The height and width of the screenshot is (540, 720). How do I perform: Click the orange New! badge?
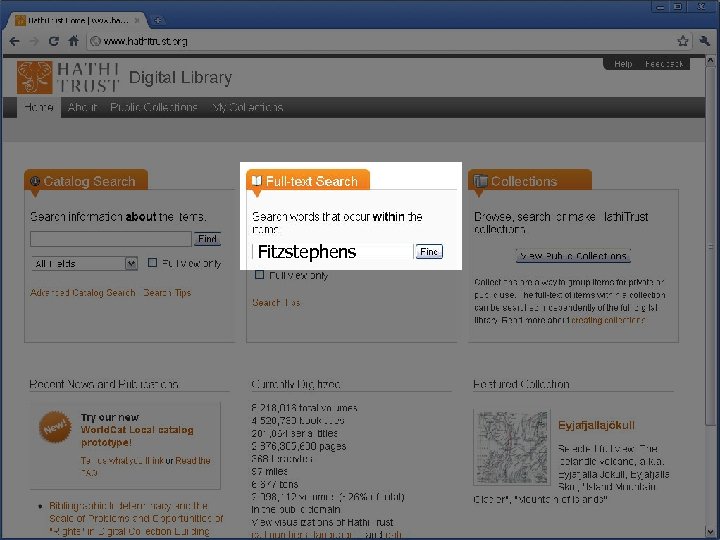(x=55, y=427)
